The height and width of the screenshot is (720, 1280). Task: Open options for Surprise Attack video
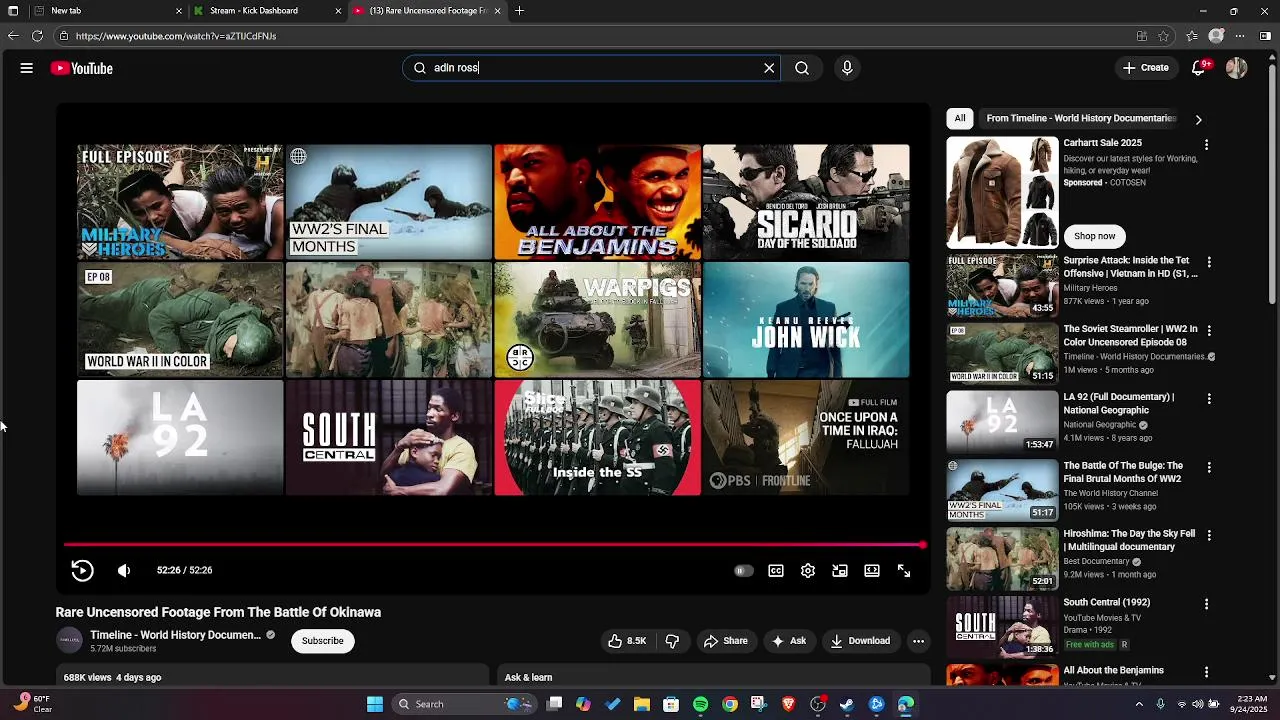[1209, 262]
